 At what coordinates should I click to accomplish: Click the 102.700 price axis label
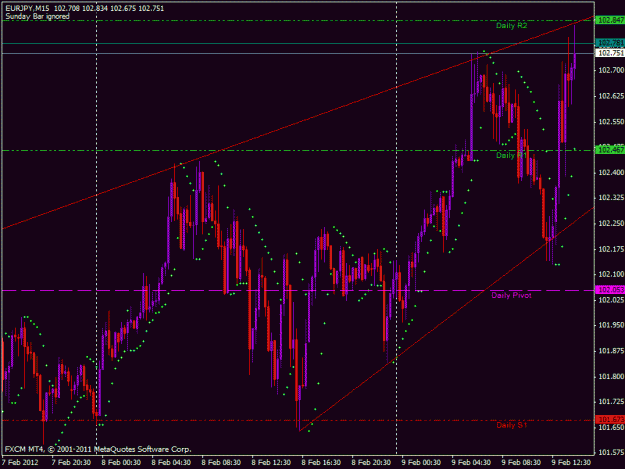point(611,70)
